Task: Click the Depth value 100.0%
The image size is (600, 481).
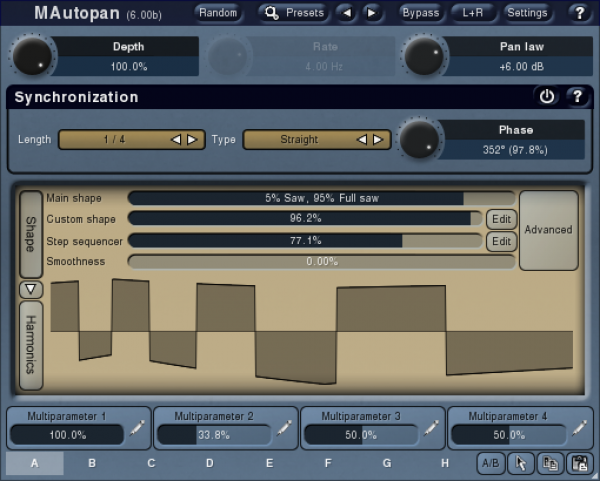Action: [129, 67]
